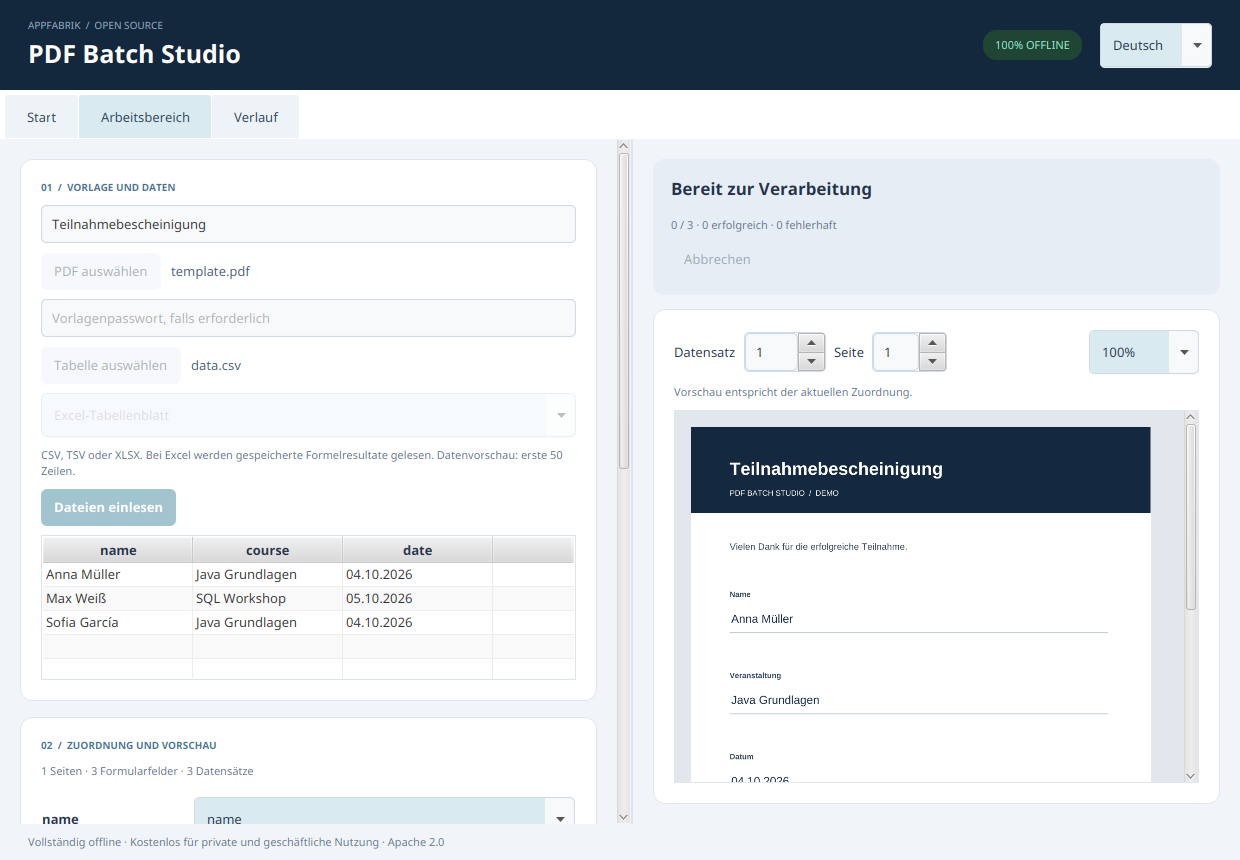1240x860 pixels.
Task: Click the data.csv file name
Action: coord(216,365)
